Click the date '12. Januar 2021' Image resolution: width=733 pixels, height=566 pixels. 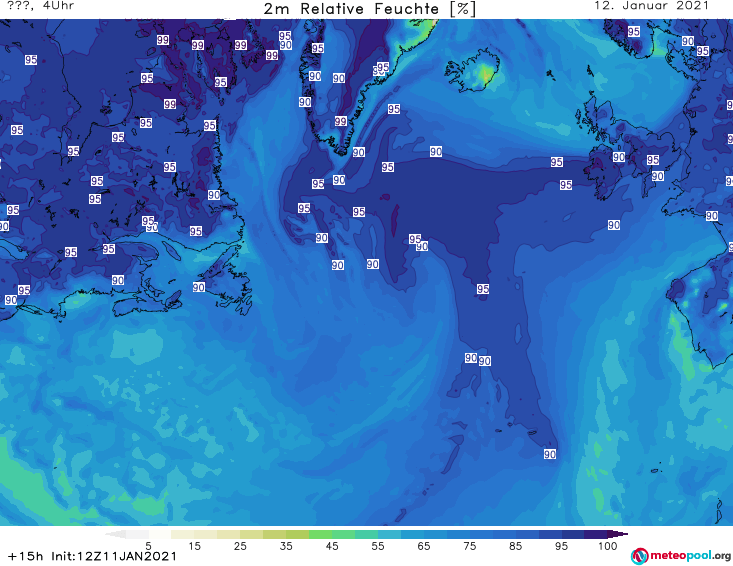(651, 6)
